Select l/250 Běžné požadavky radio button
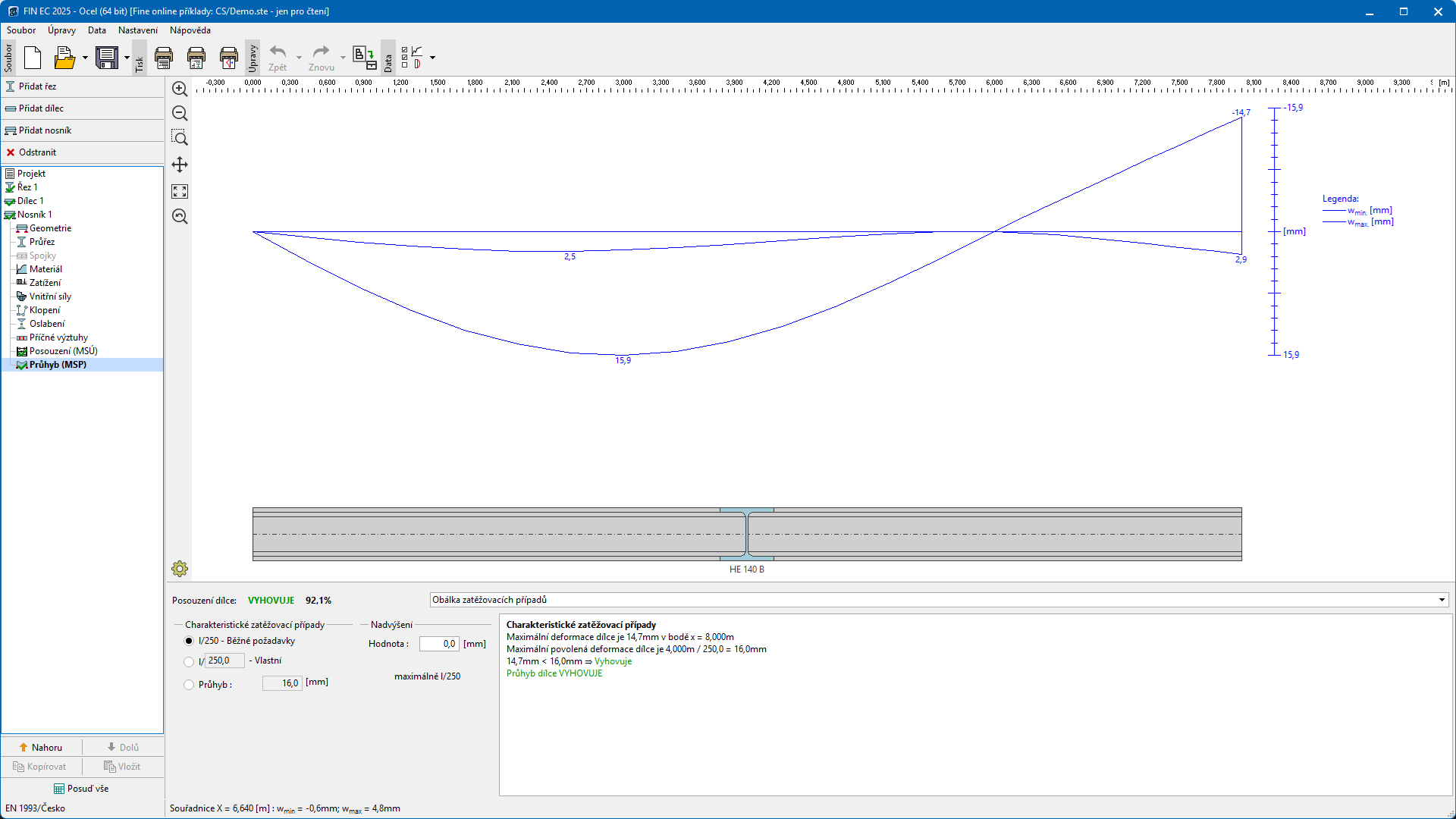Image resolution: width=1456 pixels, height=819 pixels. click(189, 641)
